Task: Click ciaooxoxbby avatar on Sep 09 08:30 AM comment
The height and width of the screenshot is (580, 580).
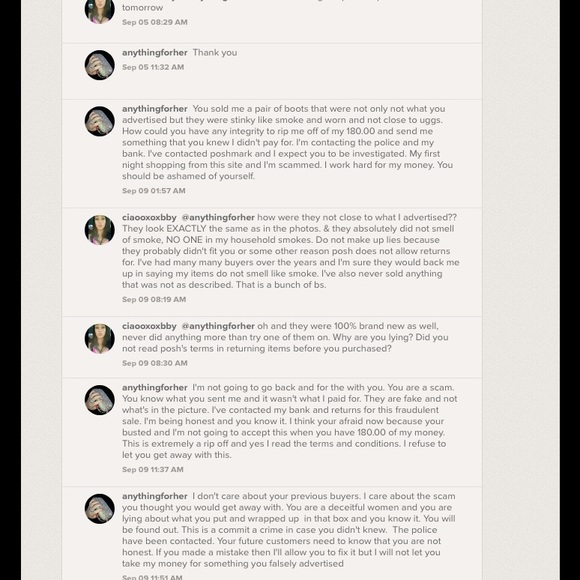Action: pos(100,338)
